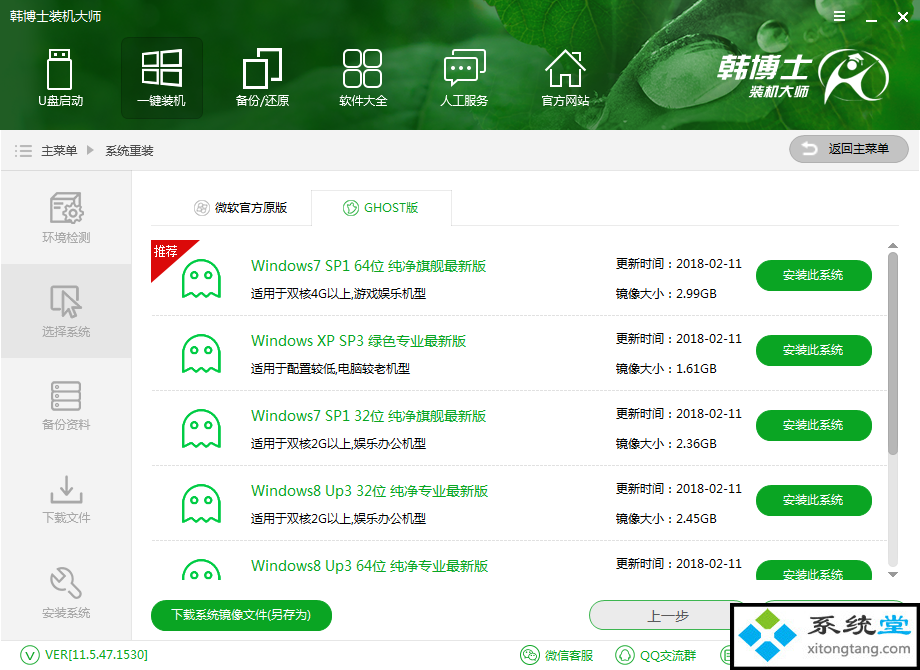The image size is (920, 670).
Task: Install Windows7 SP1 32位 纯净旗舰最新版
Action: (x=813, y=425)
